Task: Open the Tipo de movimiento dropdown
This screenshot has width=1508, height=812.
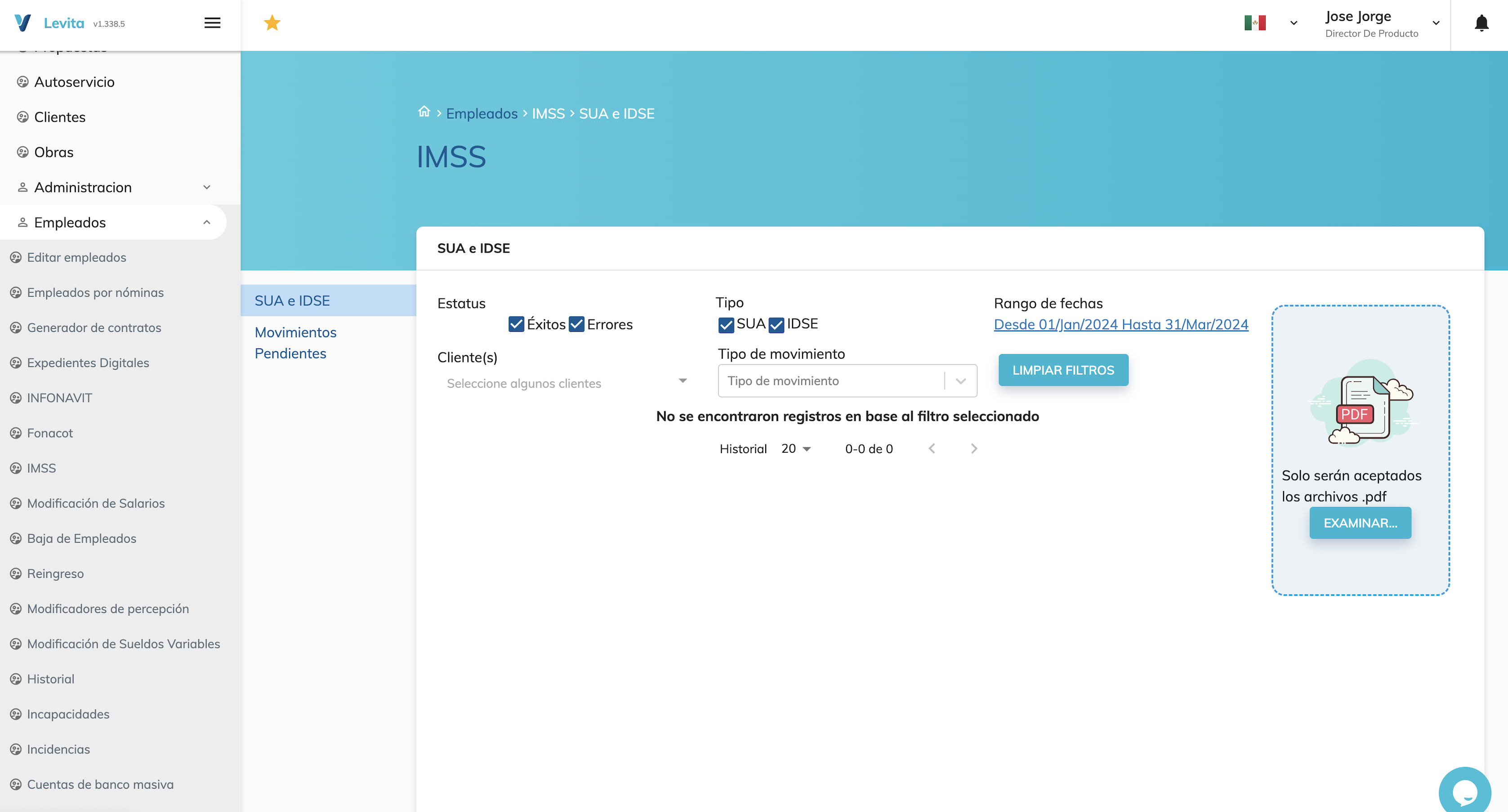Action: (847, 380)
